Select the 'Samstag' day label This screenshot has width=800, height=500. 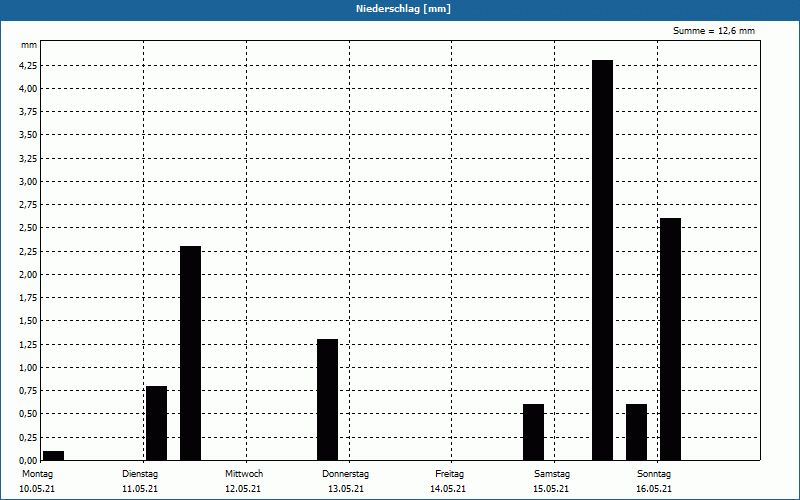point(552,474)
